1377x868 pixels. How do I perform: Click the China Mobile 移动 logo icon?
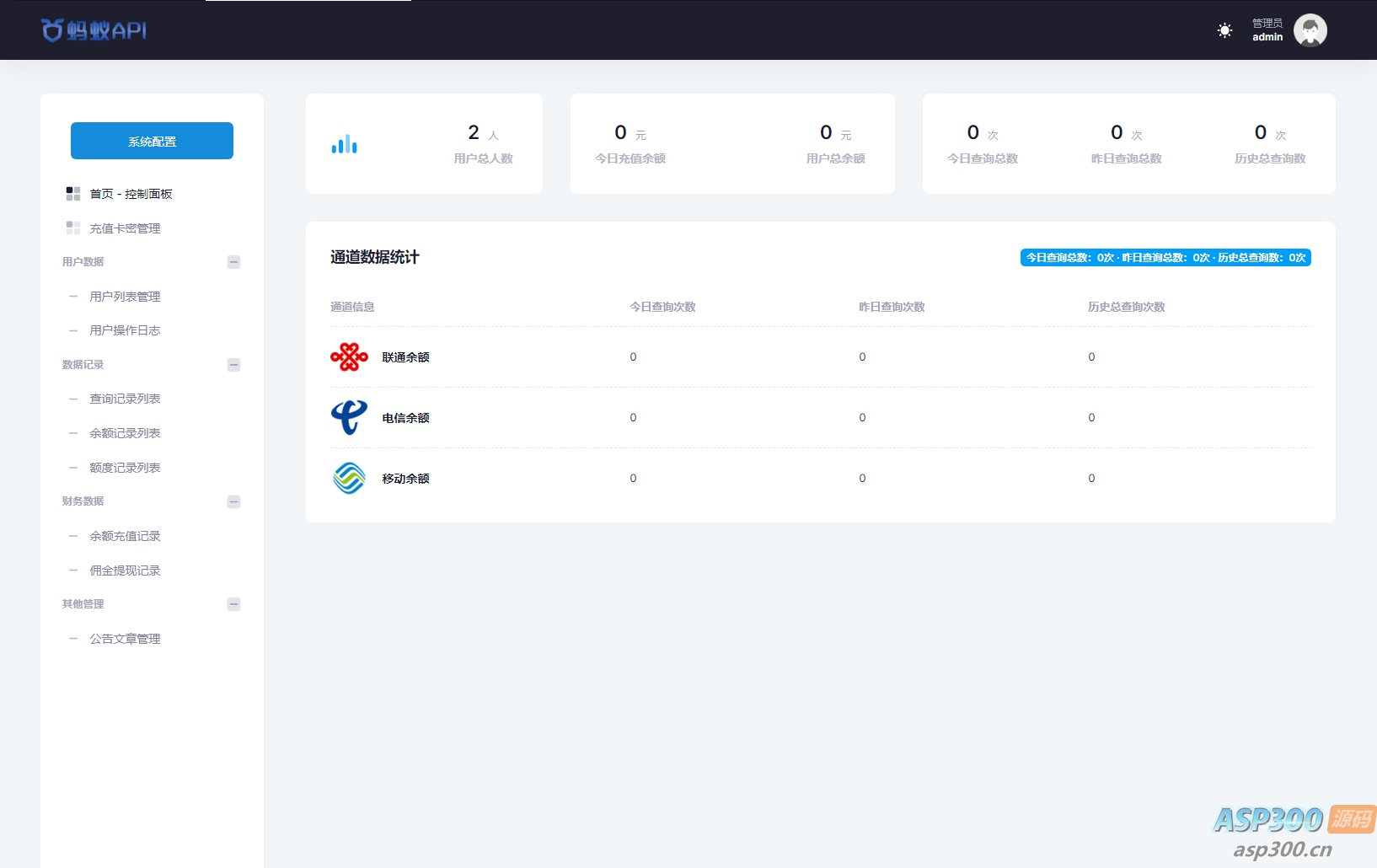point(349,479)
